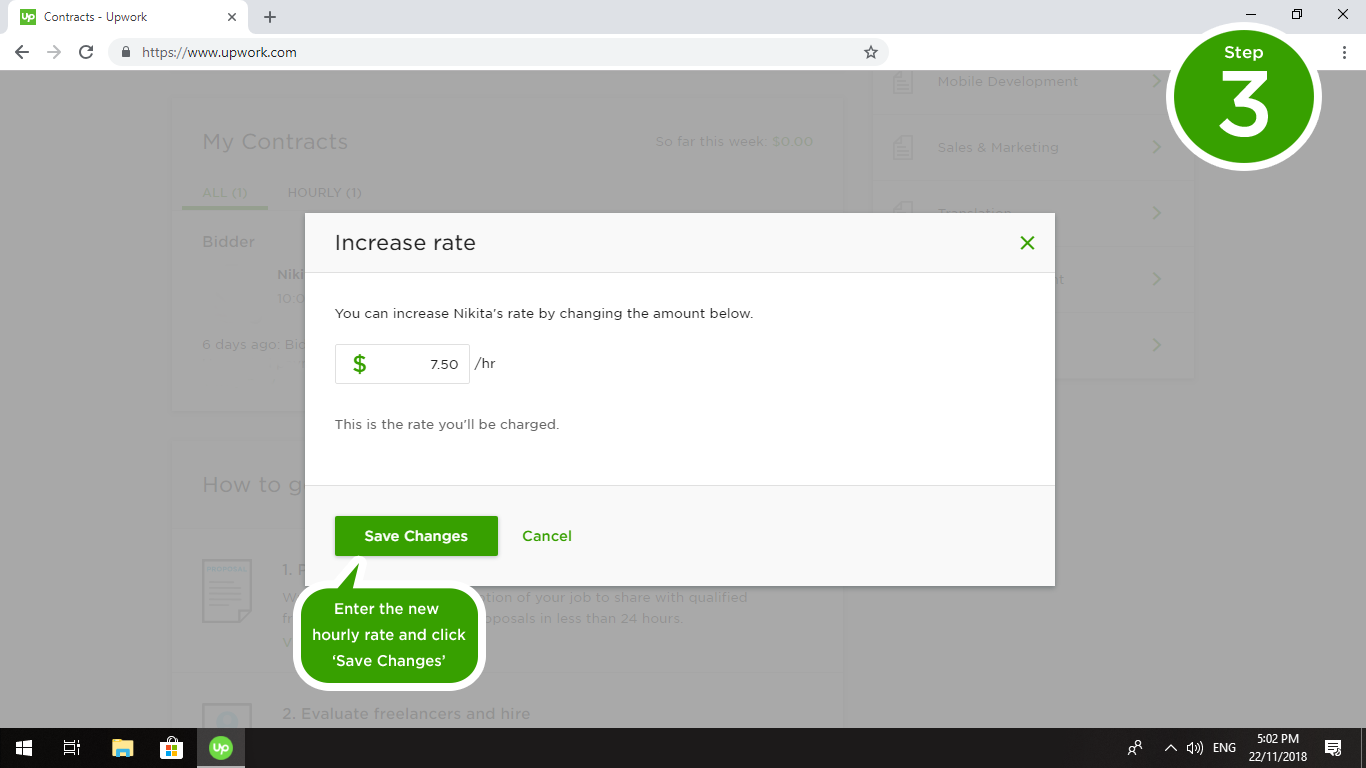The width and height of the screenshot is (1366, 768).
Task: Click the Windows Start button
Action: [21, 747]
